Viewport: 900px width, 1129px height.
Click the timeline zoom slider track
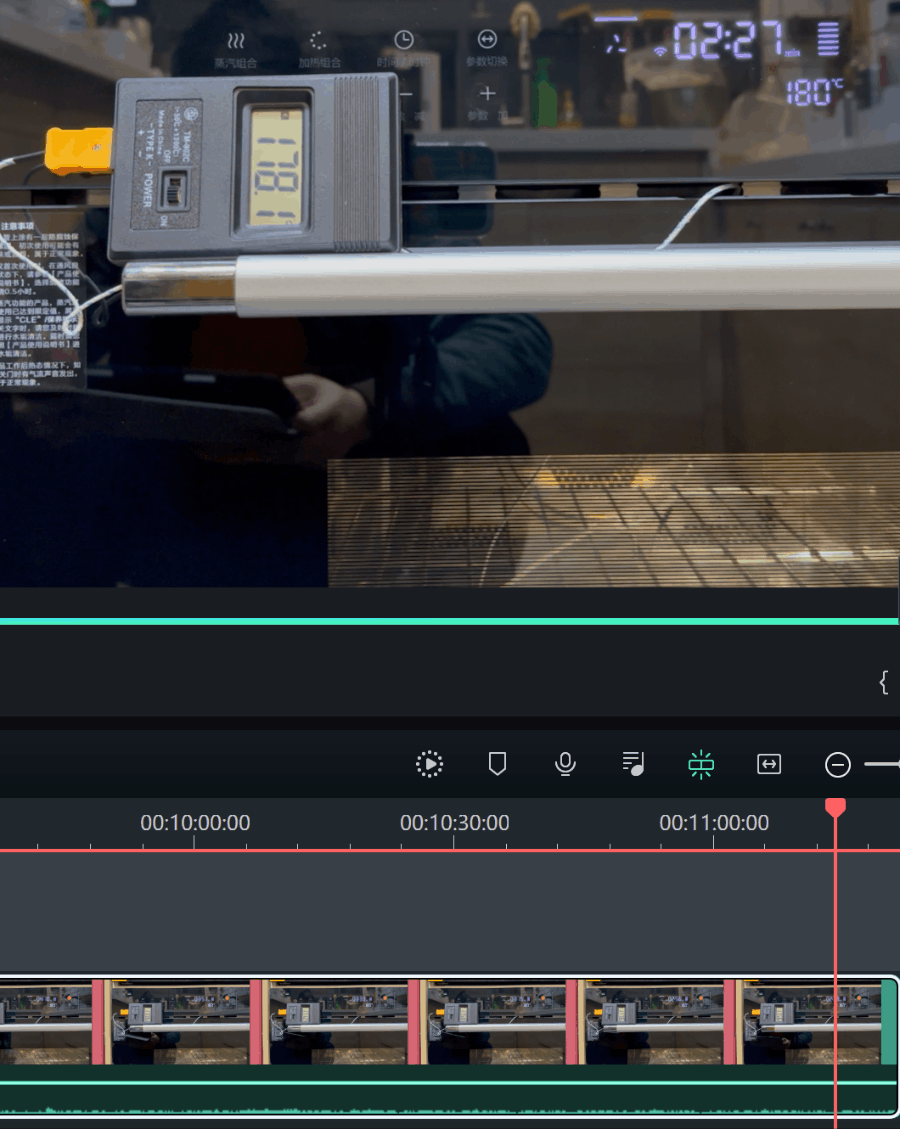pyautogui.click(x=884, y=765)
